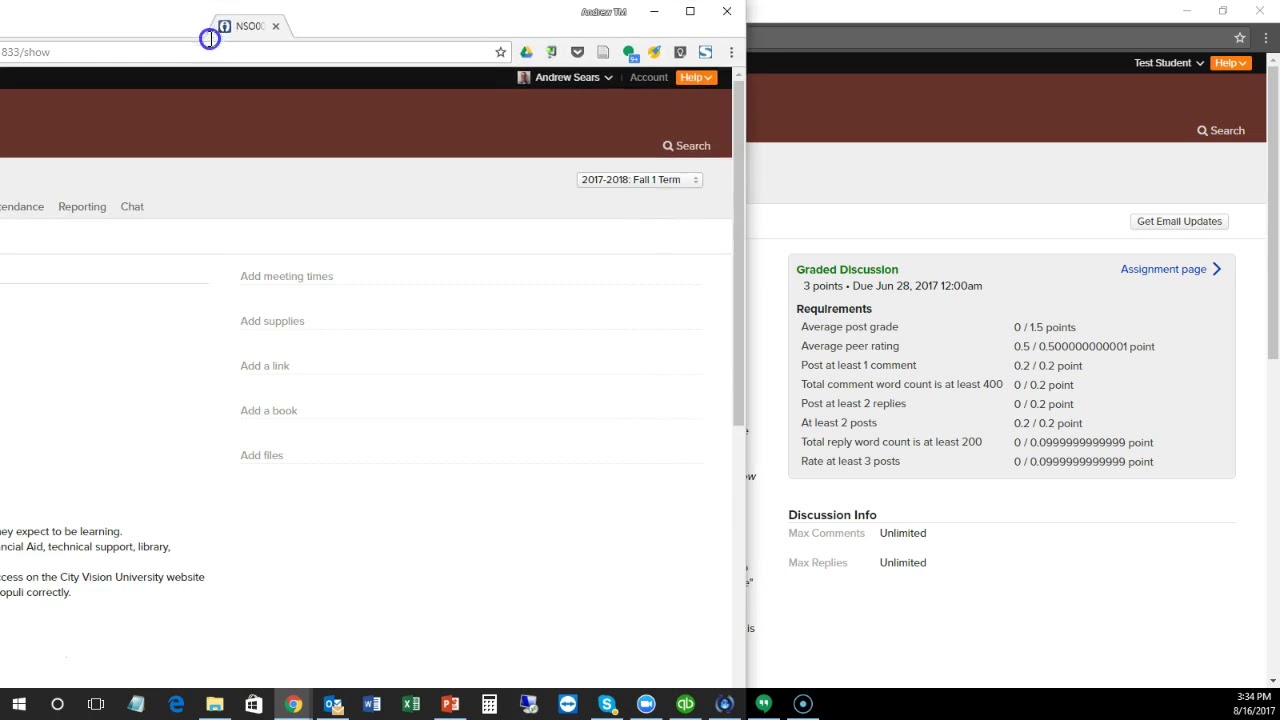The image size is (1280, 720).
Task: Open the Assignment page link
Action: point(1171,269)
